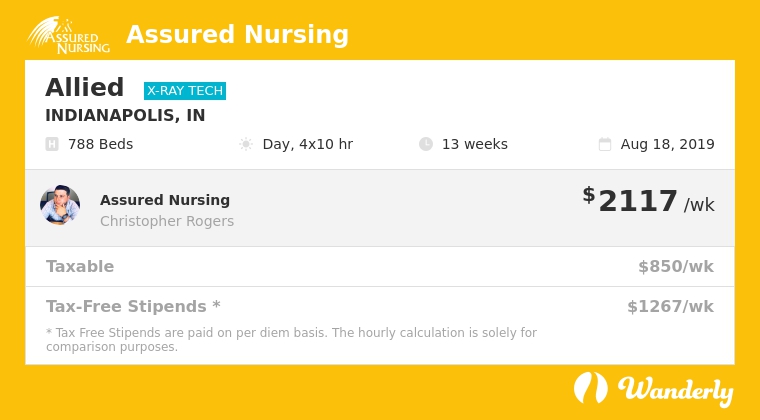The height and width of the screenshot is (420, 760).
Task: Click the Assured Nursing header title
Action: [x=237, y=34]
